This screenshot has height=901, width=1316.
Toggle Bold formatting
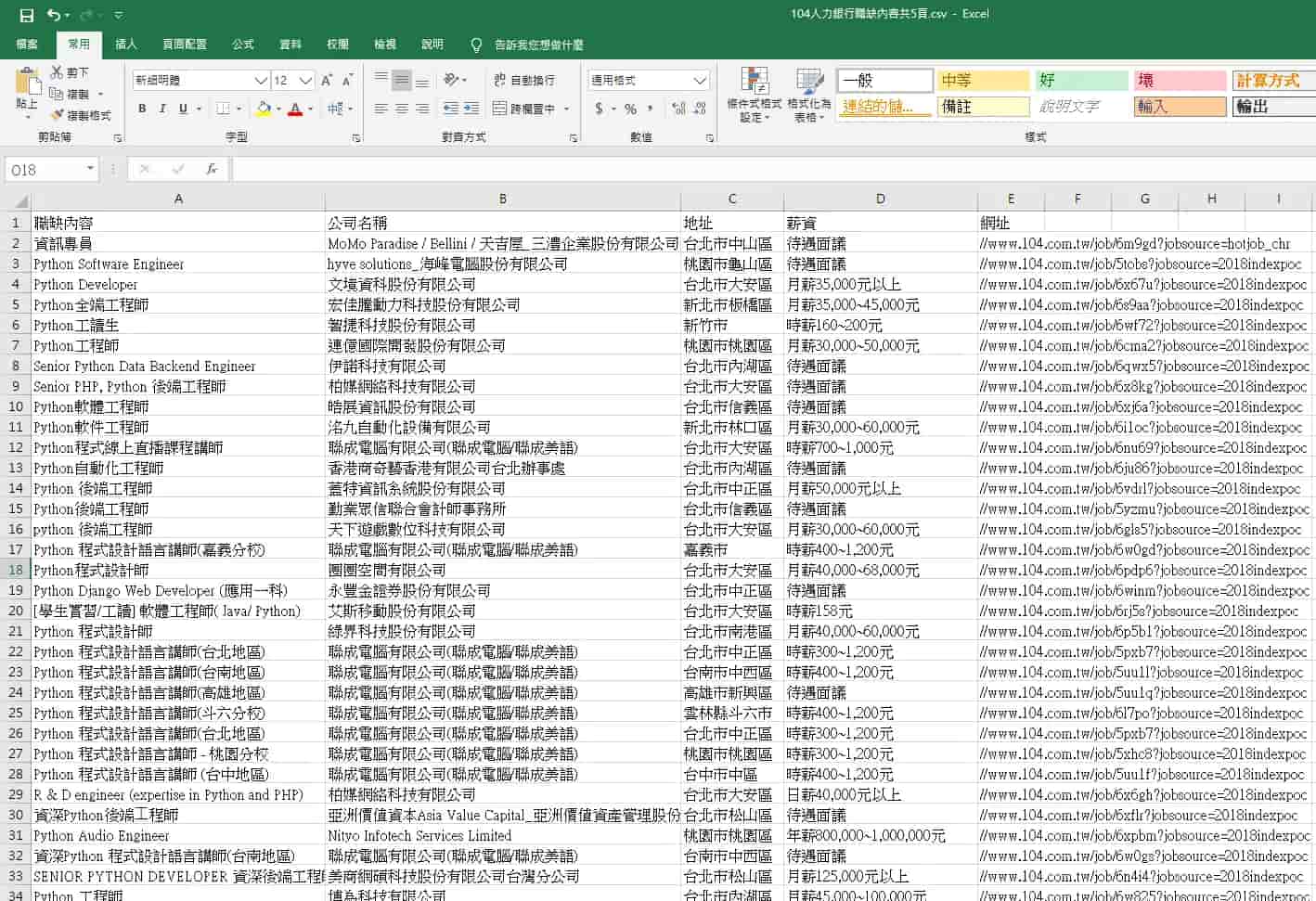(142, 109)
